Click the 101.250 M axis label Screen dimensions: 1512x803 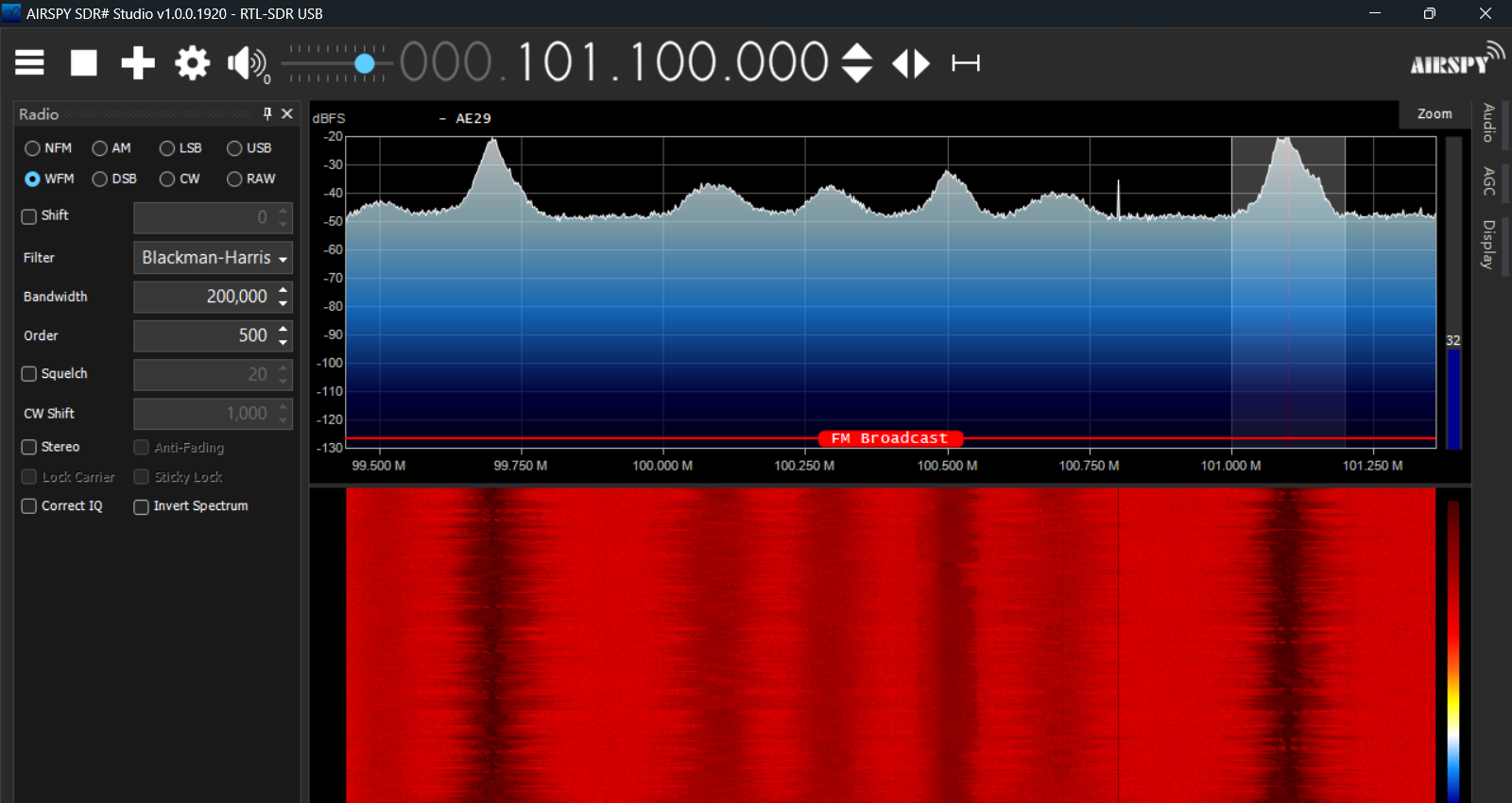(x=1372, y=466)
